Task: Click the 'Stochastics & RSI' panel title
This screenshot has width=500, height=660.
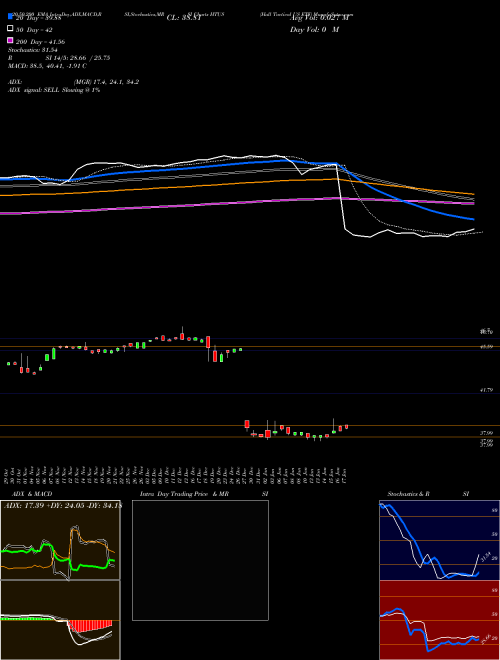Action: tap(428, 494)
